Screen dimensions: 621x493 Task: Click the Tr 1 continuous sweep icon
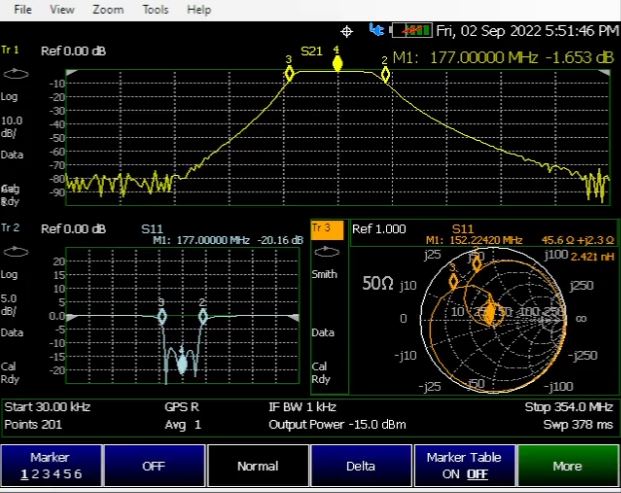(15, 73)
